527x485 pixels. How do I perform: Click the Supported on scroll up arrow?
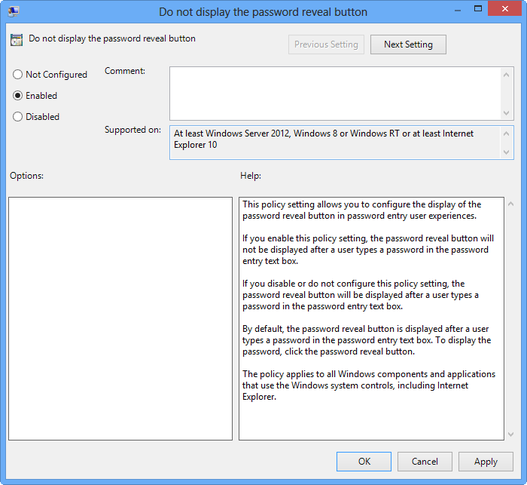[x=506, y=133]
